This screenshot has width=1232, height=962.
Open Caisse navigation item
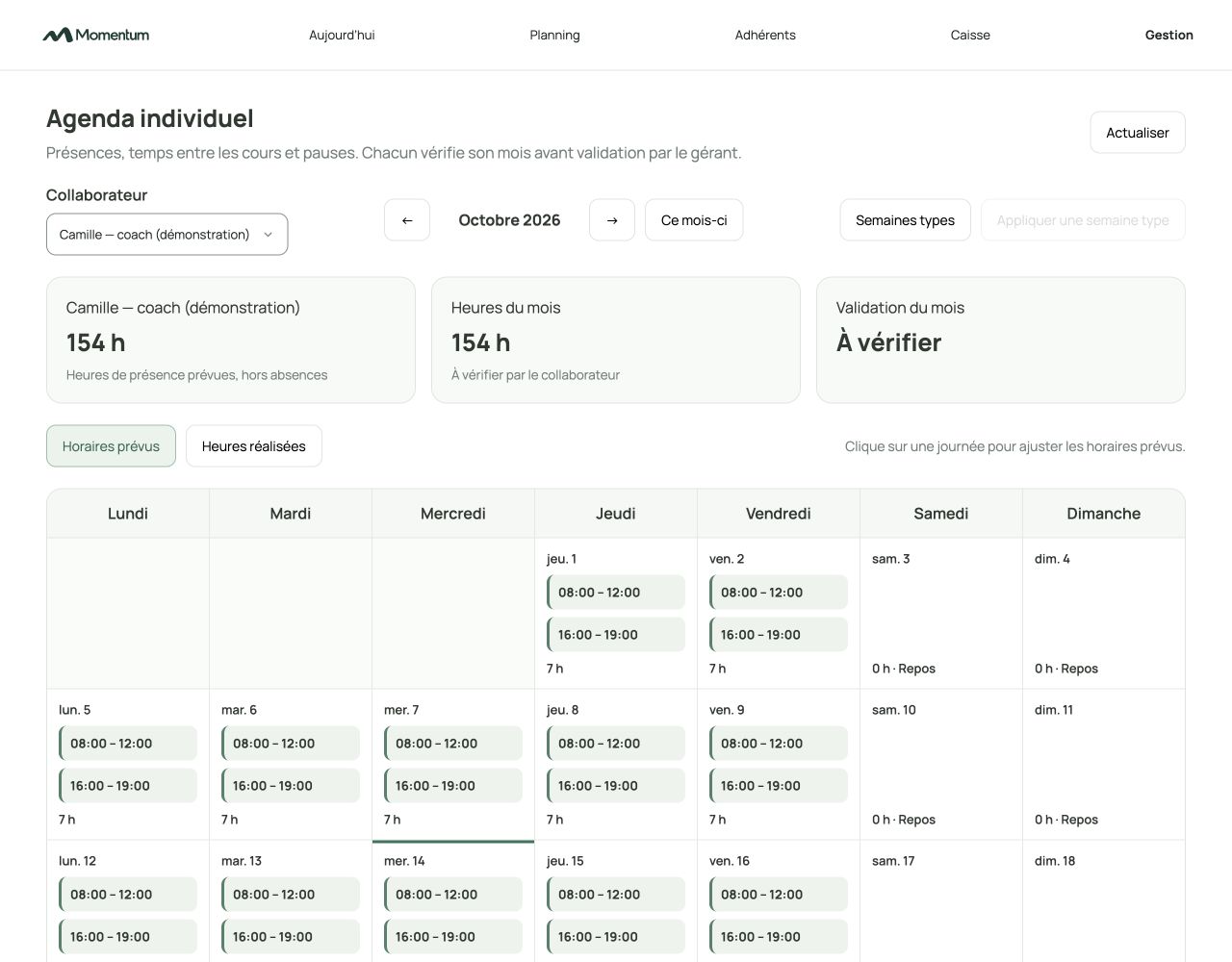(x=970, y=35)
